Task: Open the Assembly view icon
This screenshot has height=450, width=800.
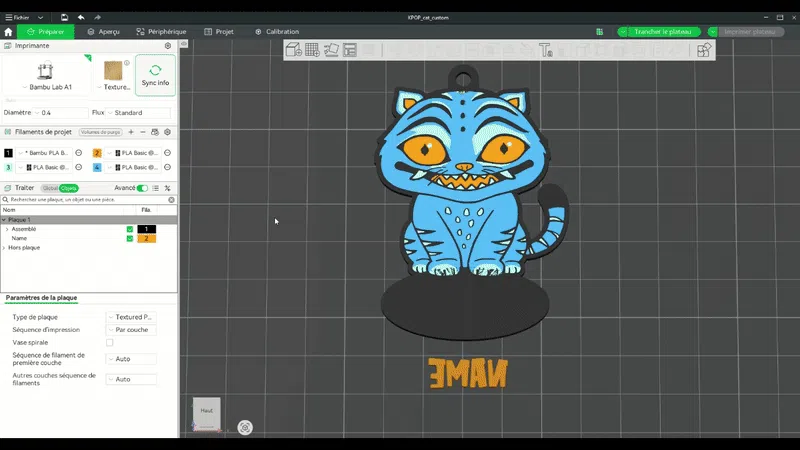Action: pyautogui.click(x=704, y=50)
